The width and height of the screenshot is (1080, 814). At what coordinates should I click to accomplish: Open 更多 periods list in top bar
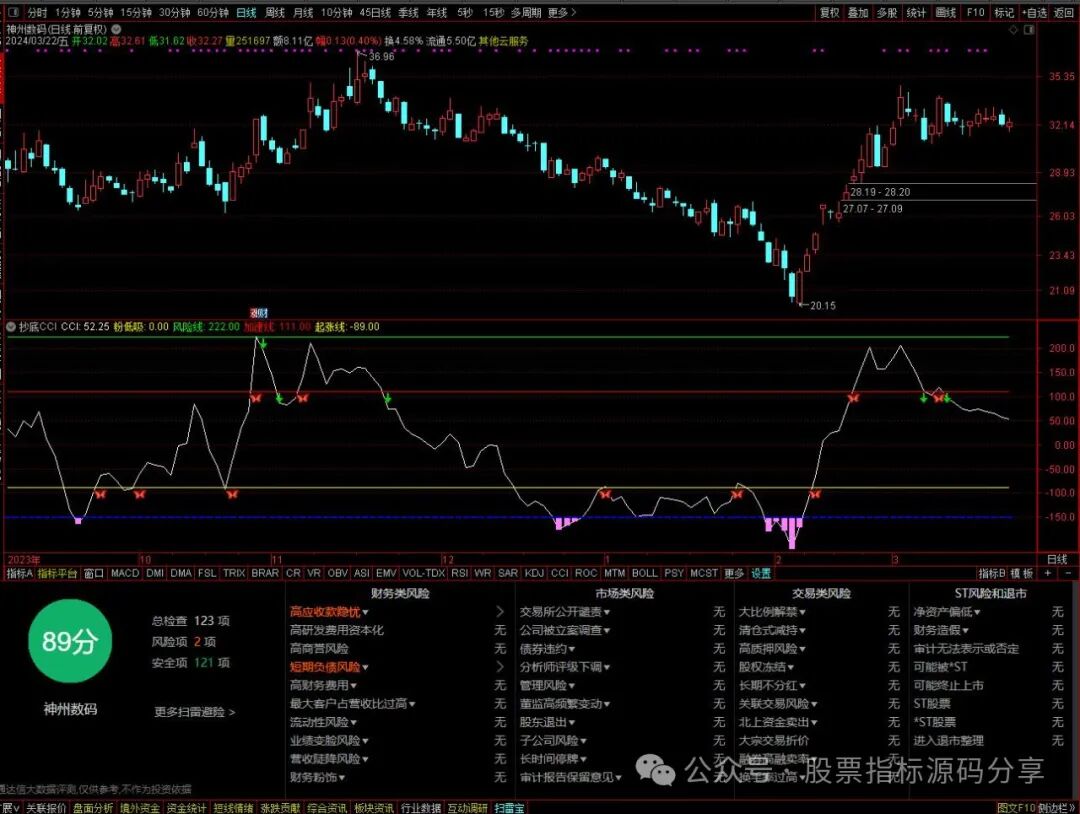[x=561, y=12]
